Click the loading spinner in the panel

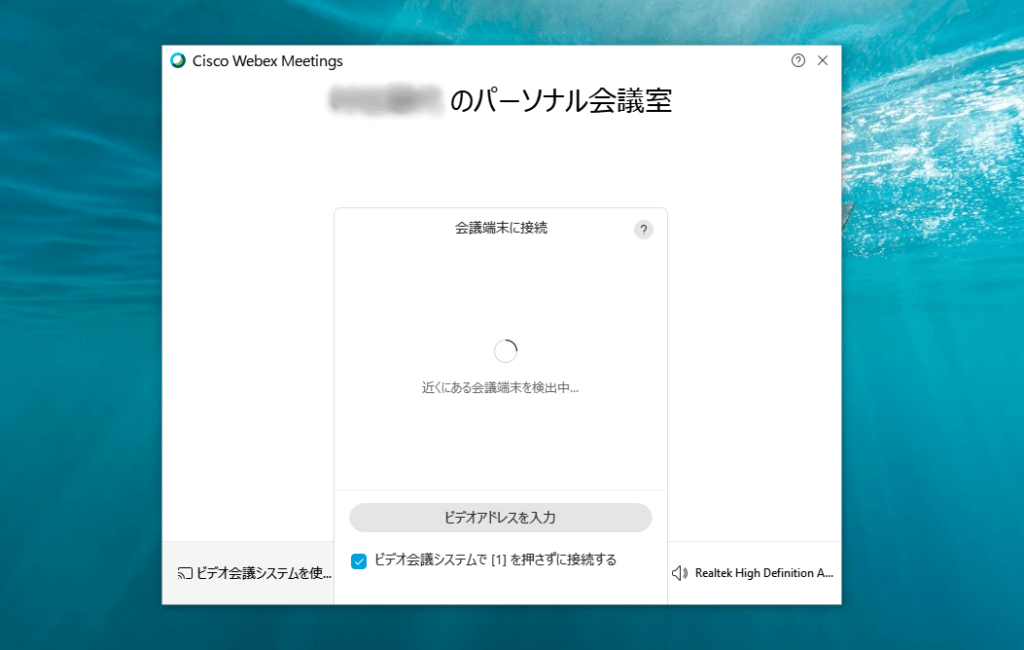pos(505,351)
